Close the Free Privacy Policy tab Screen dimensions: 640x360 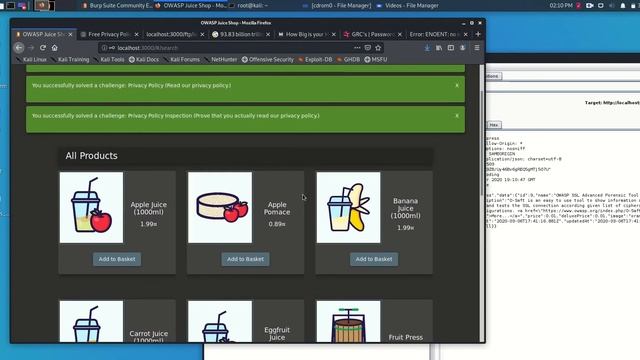136,35
